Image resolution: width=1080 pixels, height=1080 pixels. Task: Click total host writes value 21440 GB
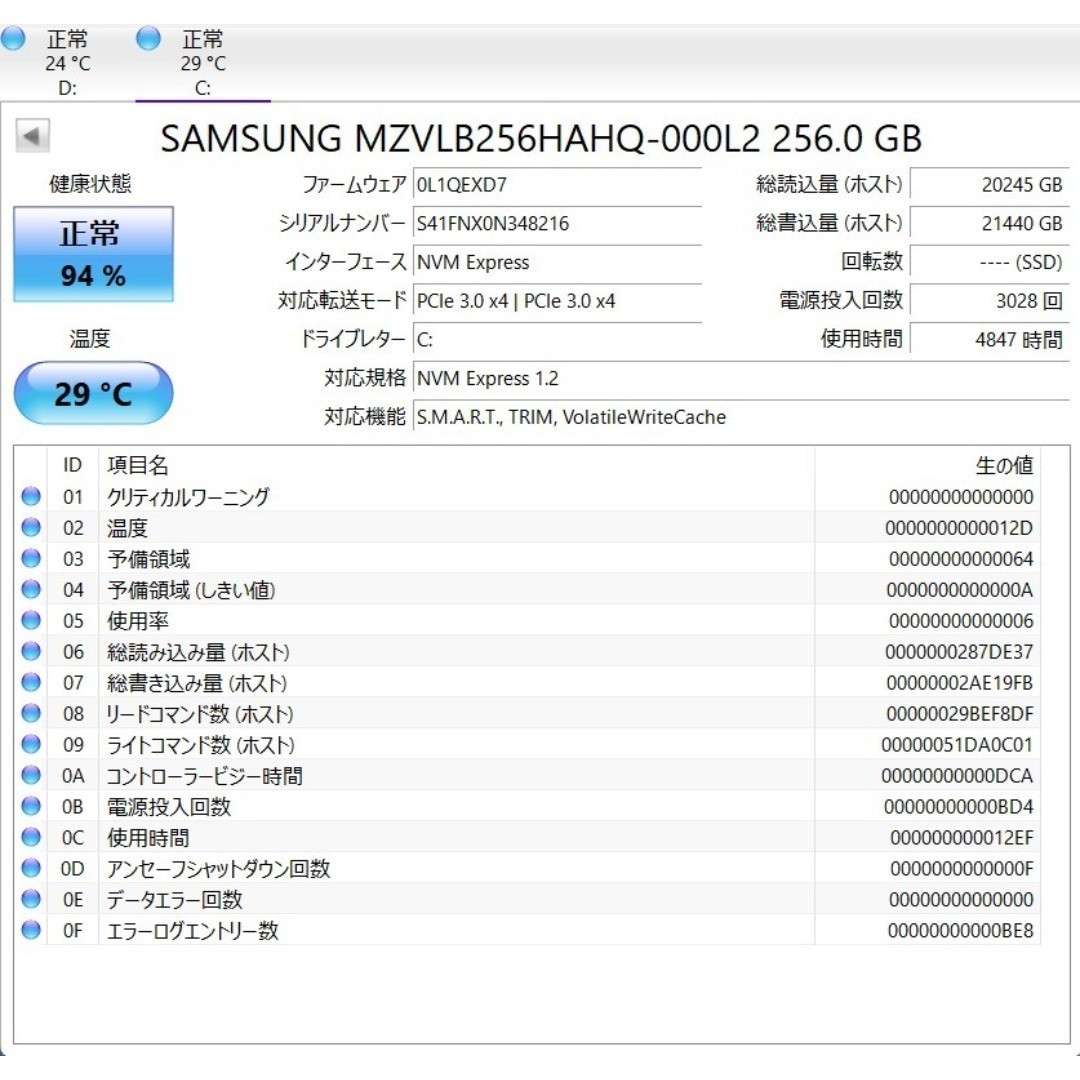[x=990, y=223]
